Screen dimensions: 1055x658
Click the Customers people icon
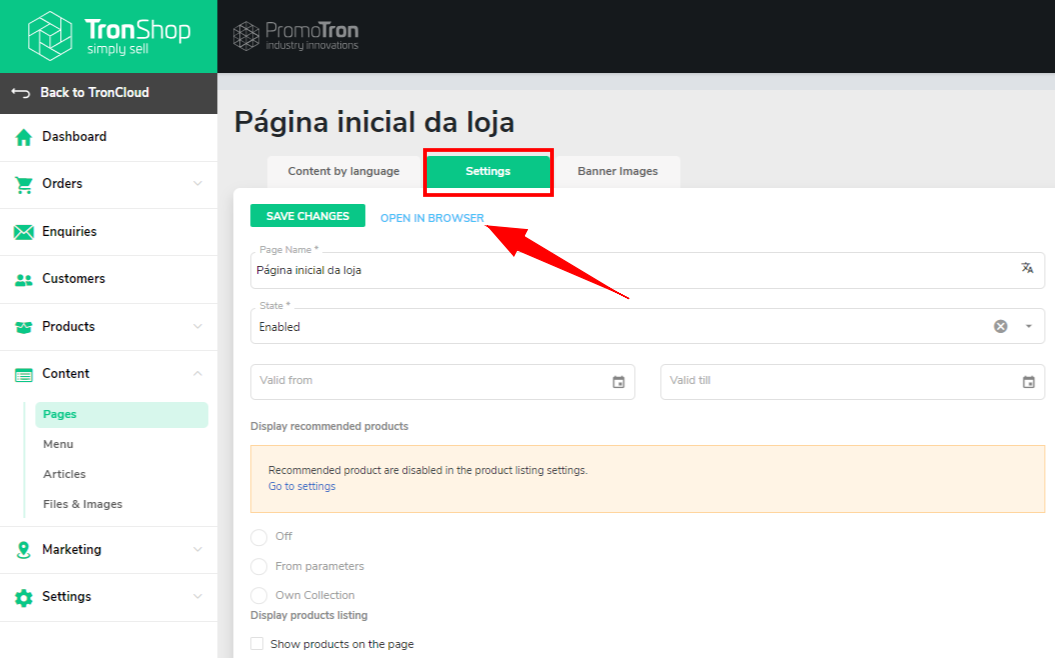tap(24, 280)
